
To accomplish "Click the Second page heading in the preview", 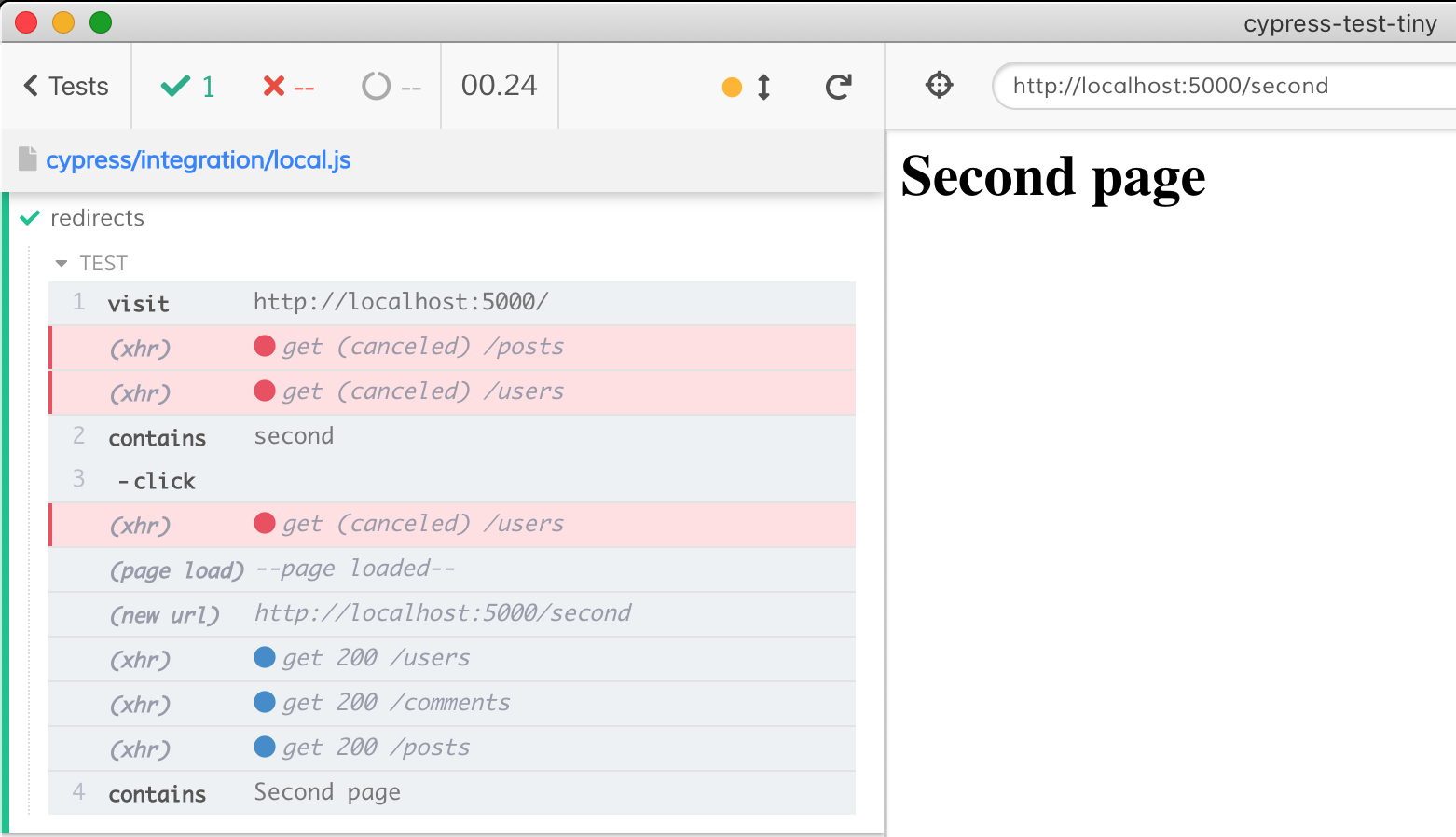I will tap(1051, 177).
